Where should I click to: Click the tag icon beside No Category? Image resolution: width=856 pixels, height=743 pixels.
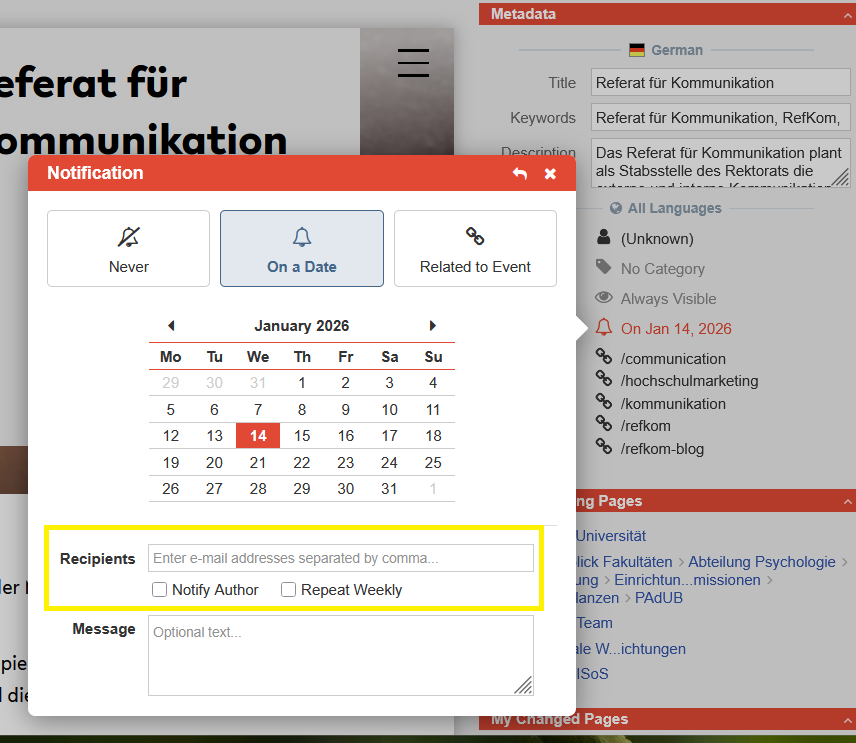(x=603, y=268)
